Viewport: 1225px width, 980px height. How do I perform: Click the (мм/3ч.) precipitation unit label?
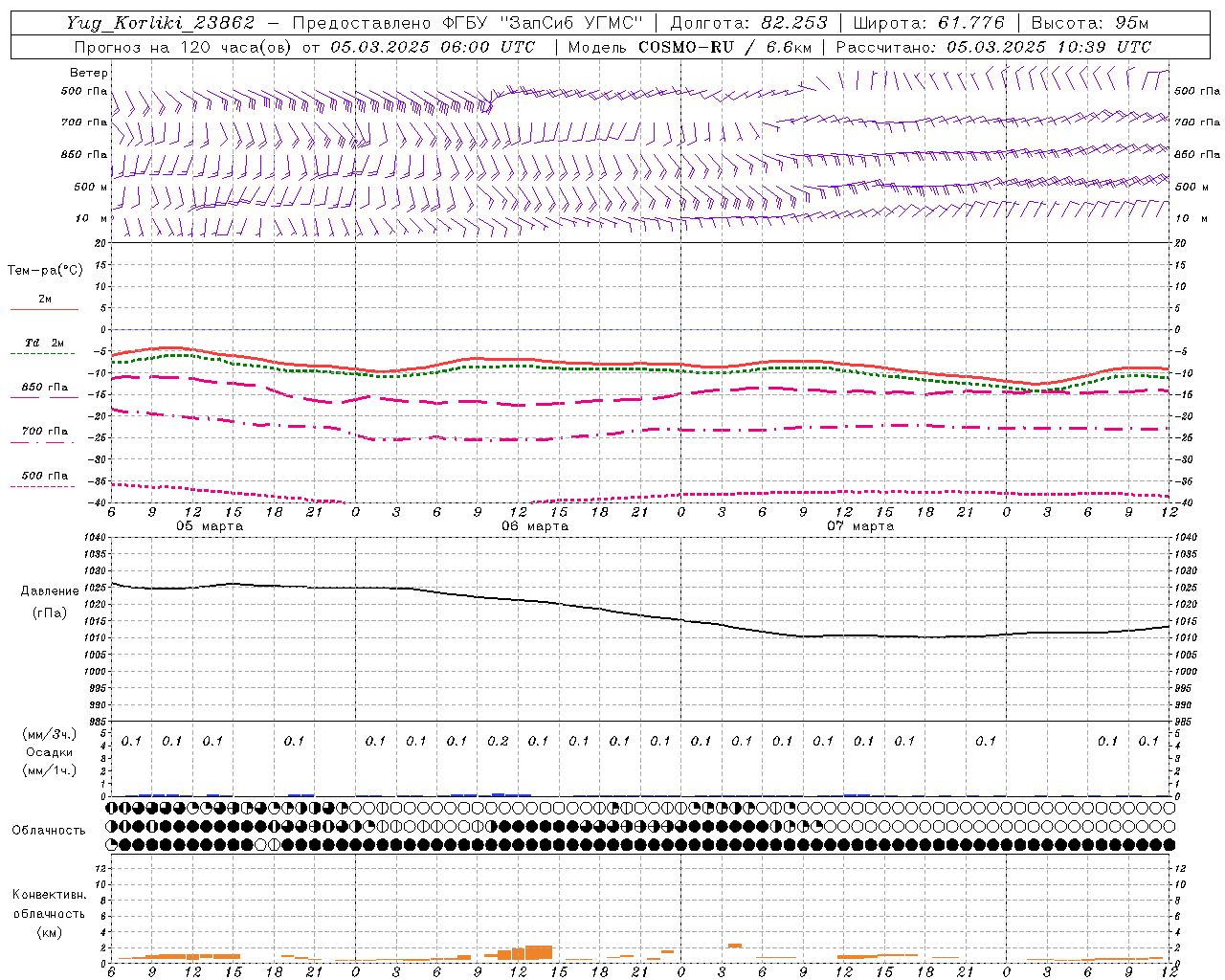tap(50, 734)
